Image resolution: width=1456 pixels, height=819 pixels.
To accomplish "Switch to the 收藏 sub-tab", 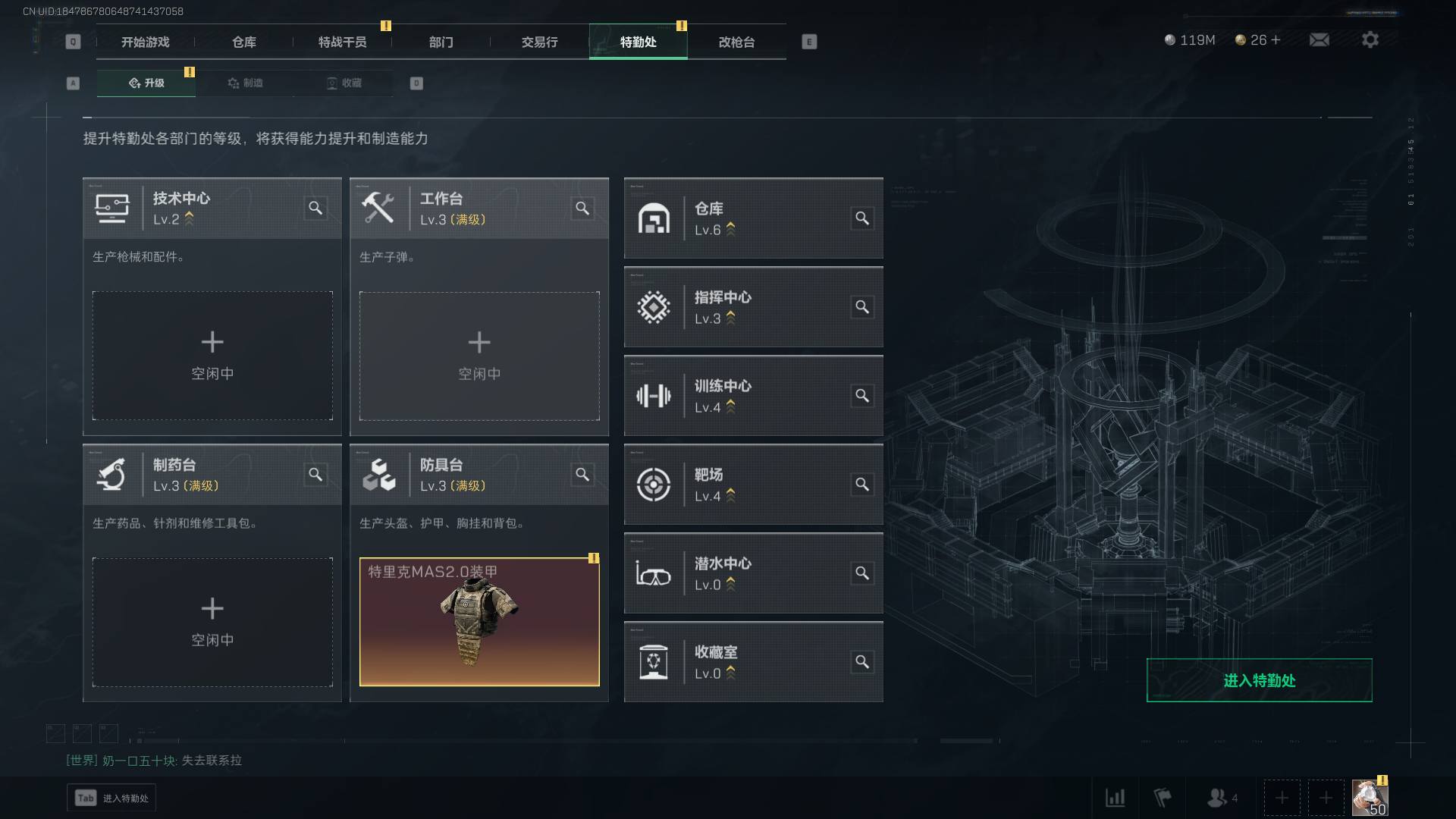I will point(344,83).
